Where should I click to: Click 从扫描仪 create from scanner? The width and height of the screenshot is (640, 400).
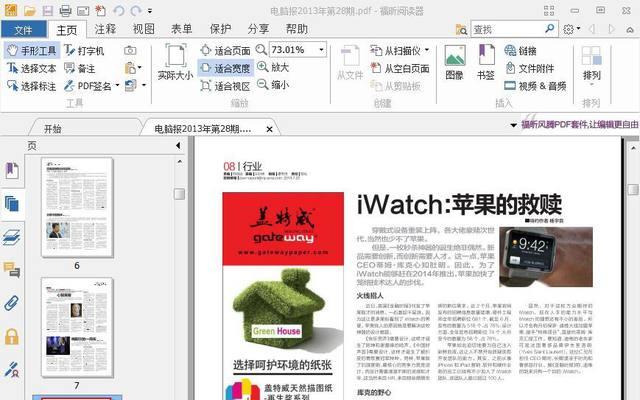pos(395,51)
